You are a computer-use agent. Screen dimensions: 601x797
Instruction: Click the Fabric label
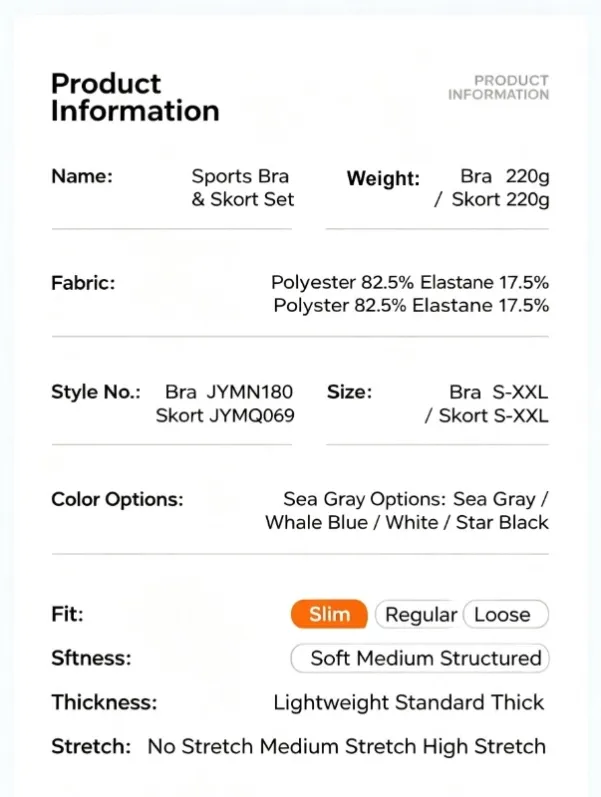pyautogui.click(x=83, y=283)
